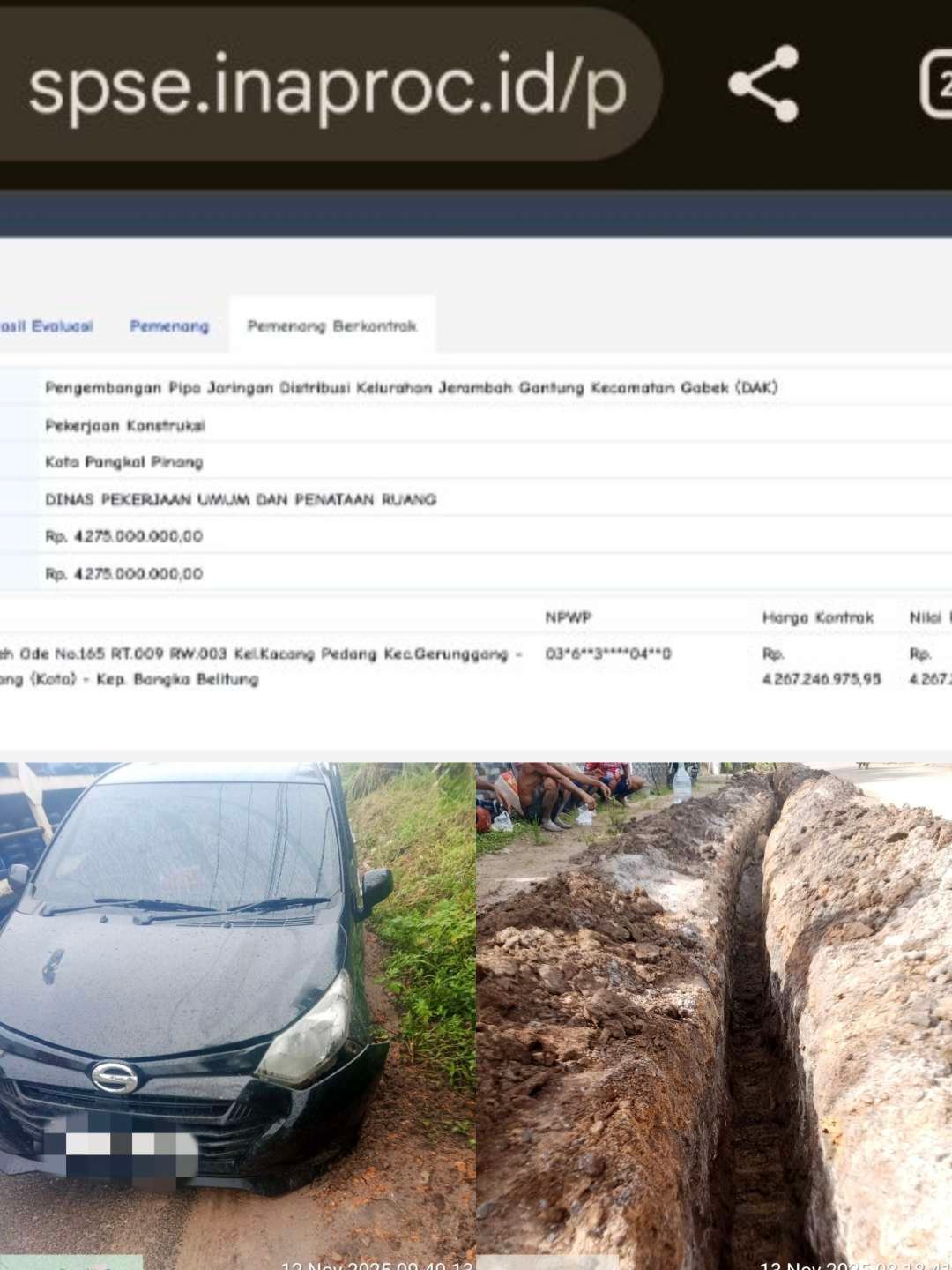Image resolution: width=952 pixels, height=1270 pixels.
Task: Click the water bottle in trench photo
Action: click(x=681, y=782)
